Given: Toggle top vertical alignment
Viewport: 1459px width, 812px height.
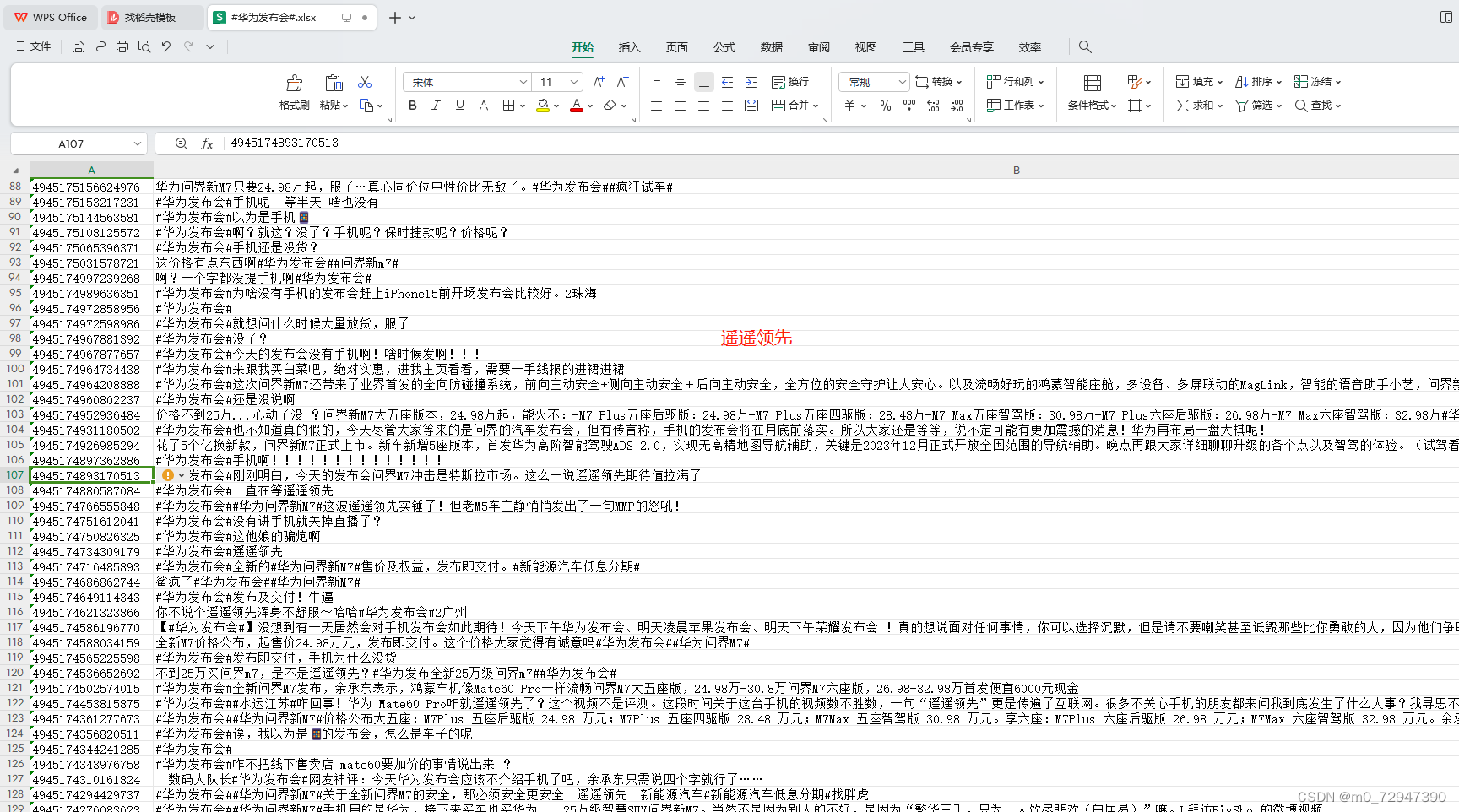Looking at the screenshot, I should coord(656,82).
